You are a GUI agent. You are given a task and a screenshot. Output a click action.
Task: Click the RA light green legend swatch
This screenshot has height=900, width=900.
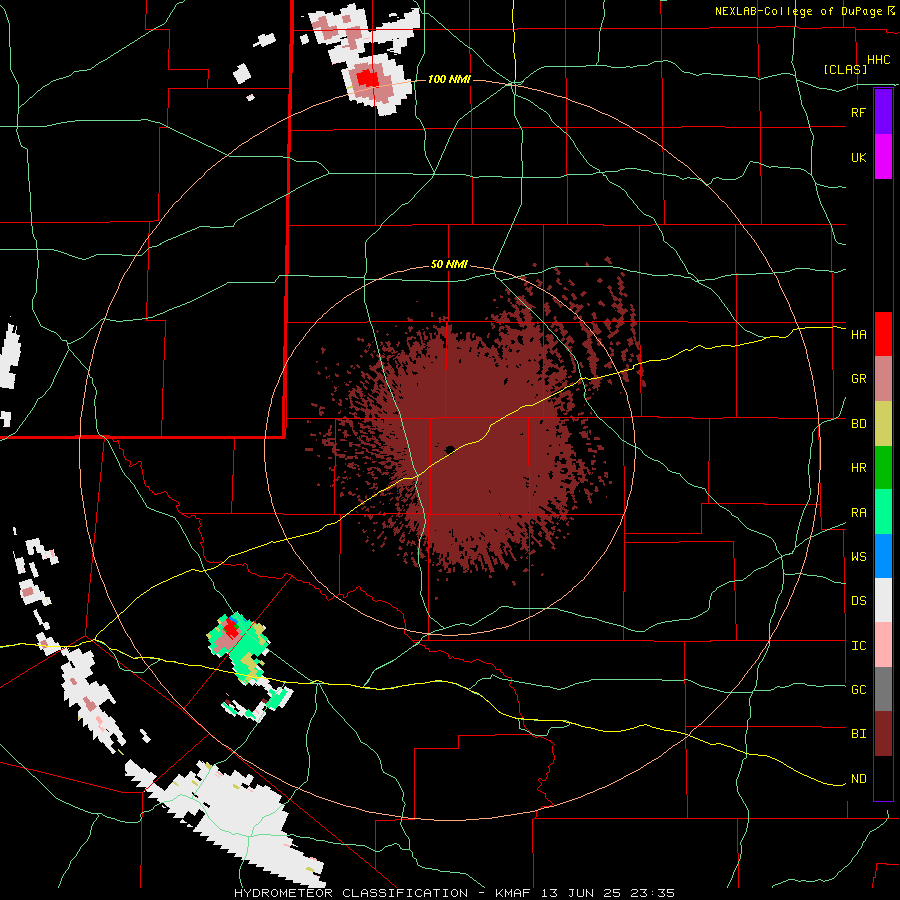point(883,512)
